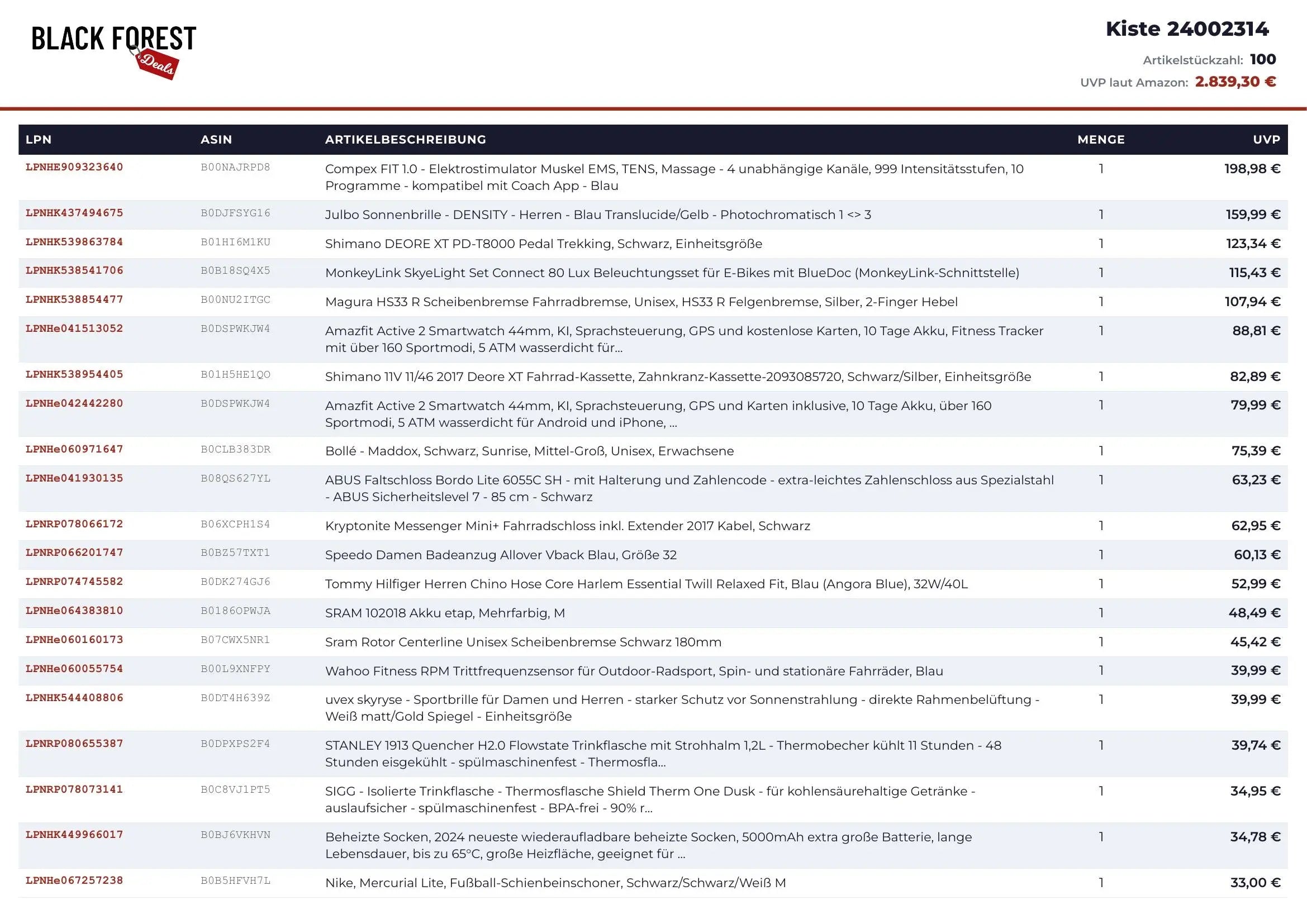The image size is (1307, 924).
Task: Select LPN LPNHe060971647
Action: (74, 450)
